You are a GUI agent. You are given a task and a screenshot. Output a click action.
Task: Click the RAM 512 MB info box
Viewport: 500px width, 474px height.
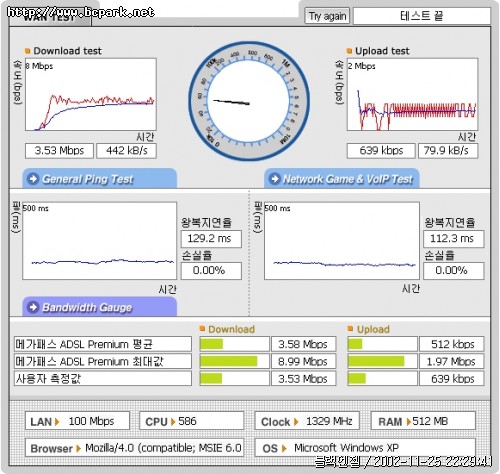click(x=423, y=421)
